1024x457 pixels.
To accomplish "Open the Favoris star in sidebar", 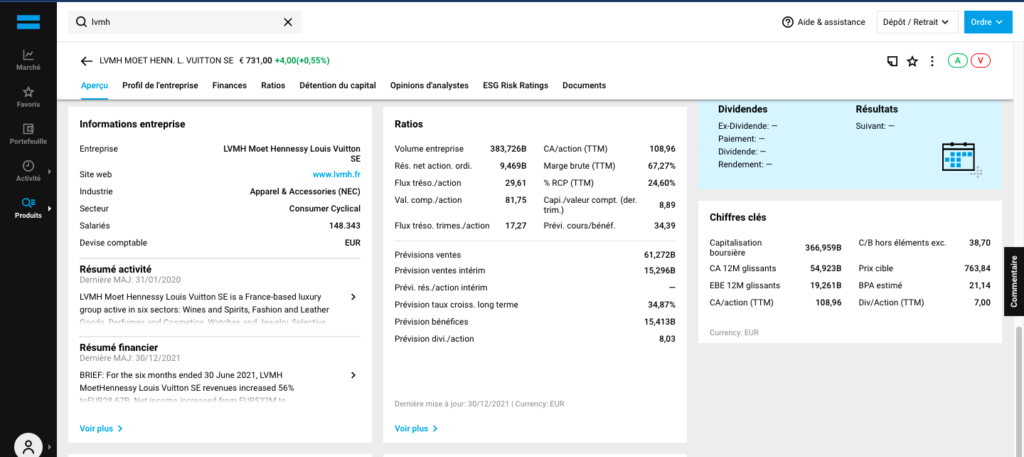I will 28,97.
